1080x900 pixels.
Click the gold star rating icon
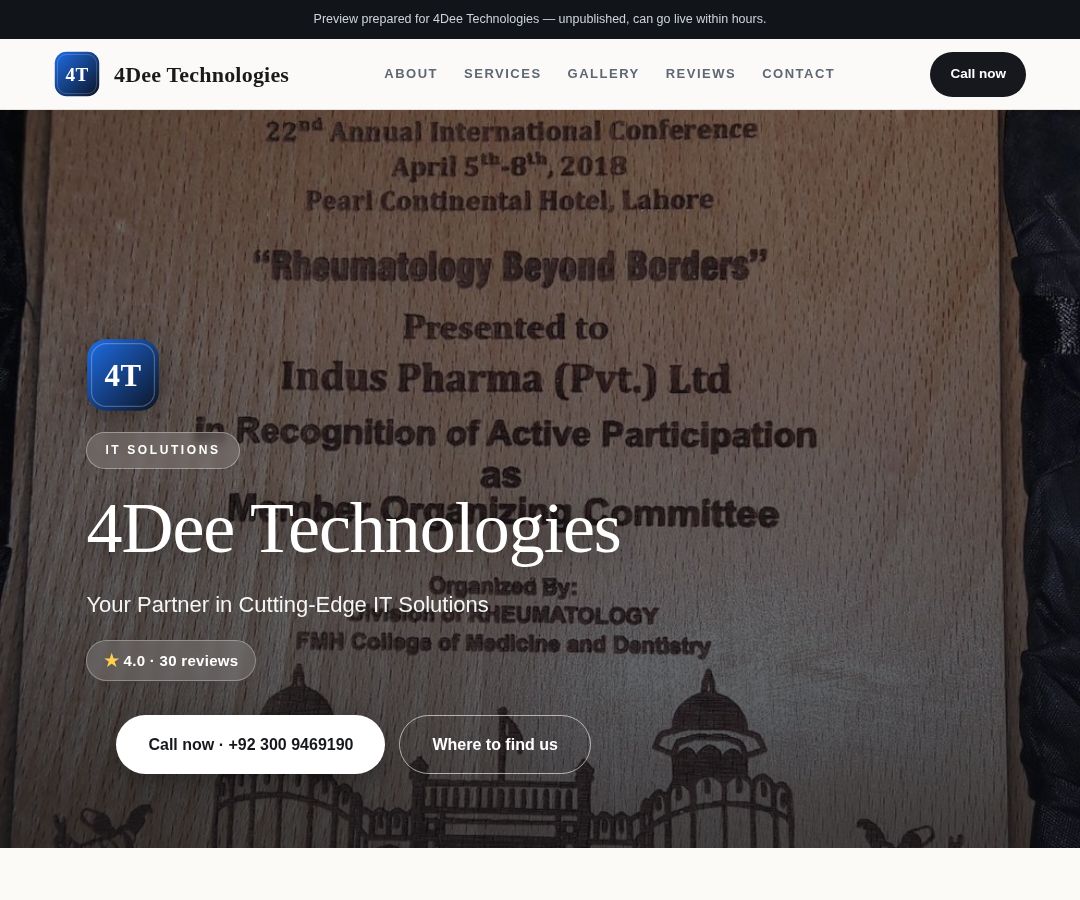click(112, 660)
